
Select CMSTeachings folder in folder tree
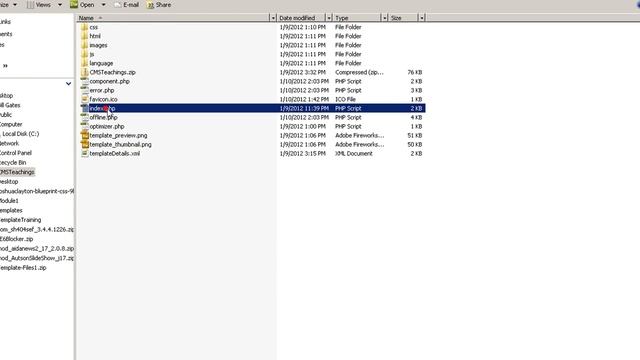pos(17,172)
